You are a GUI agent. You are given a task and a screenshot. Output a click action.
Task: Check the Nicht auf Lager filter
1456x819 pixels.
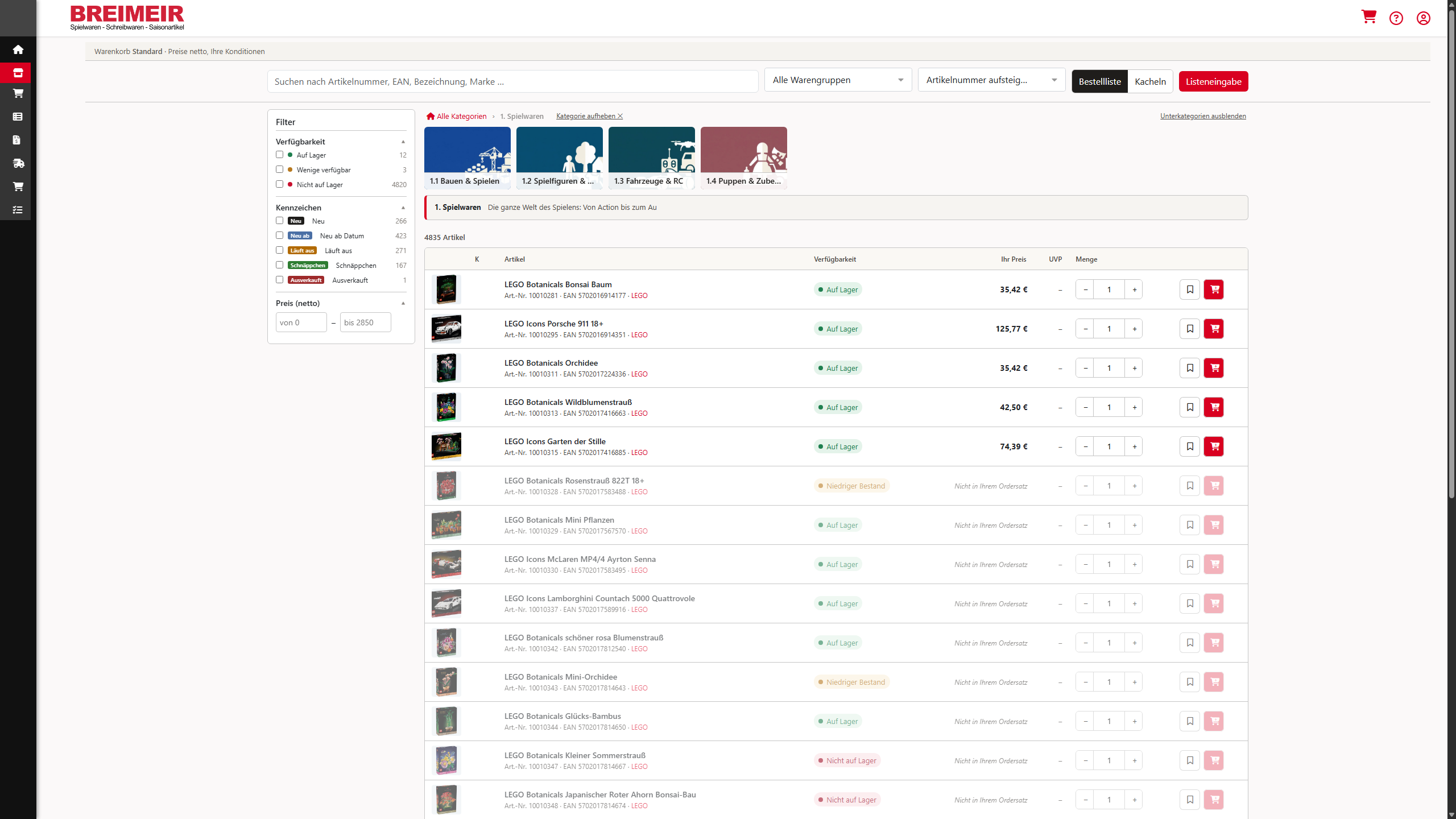(x=279, y=184)
